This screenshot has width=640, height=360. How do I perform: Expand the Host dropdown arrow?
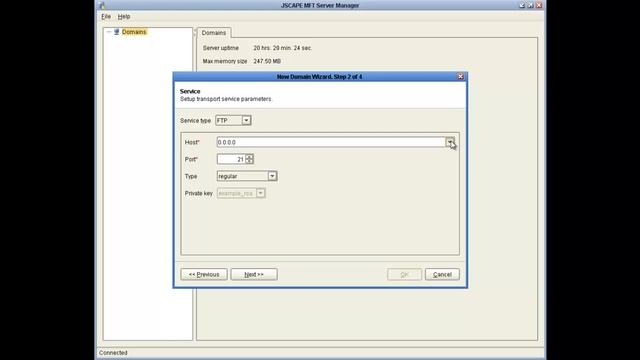(449, 142)
